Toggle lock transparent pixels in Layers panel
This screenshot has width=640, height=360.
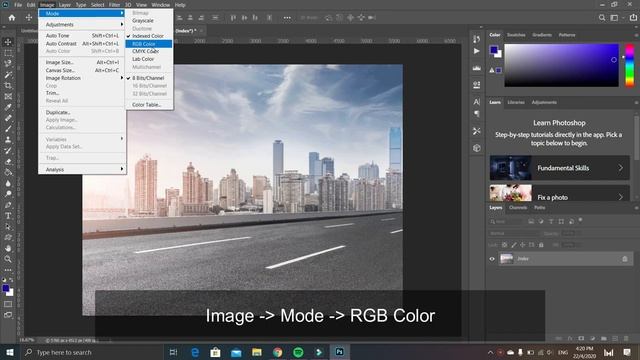[x=505, y=245]
